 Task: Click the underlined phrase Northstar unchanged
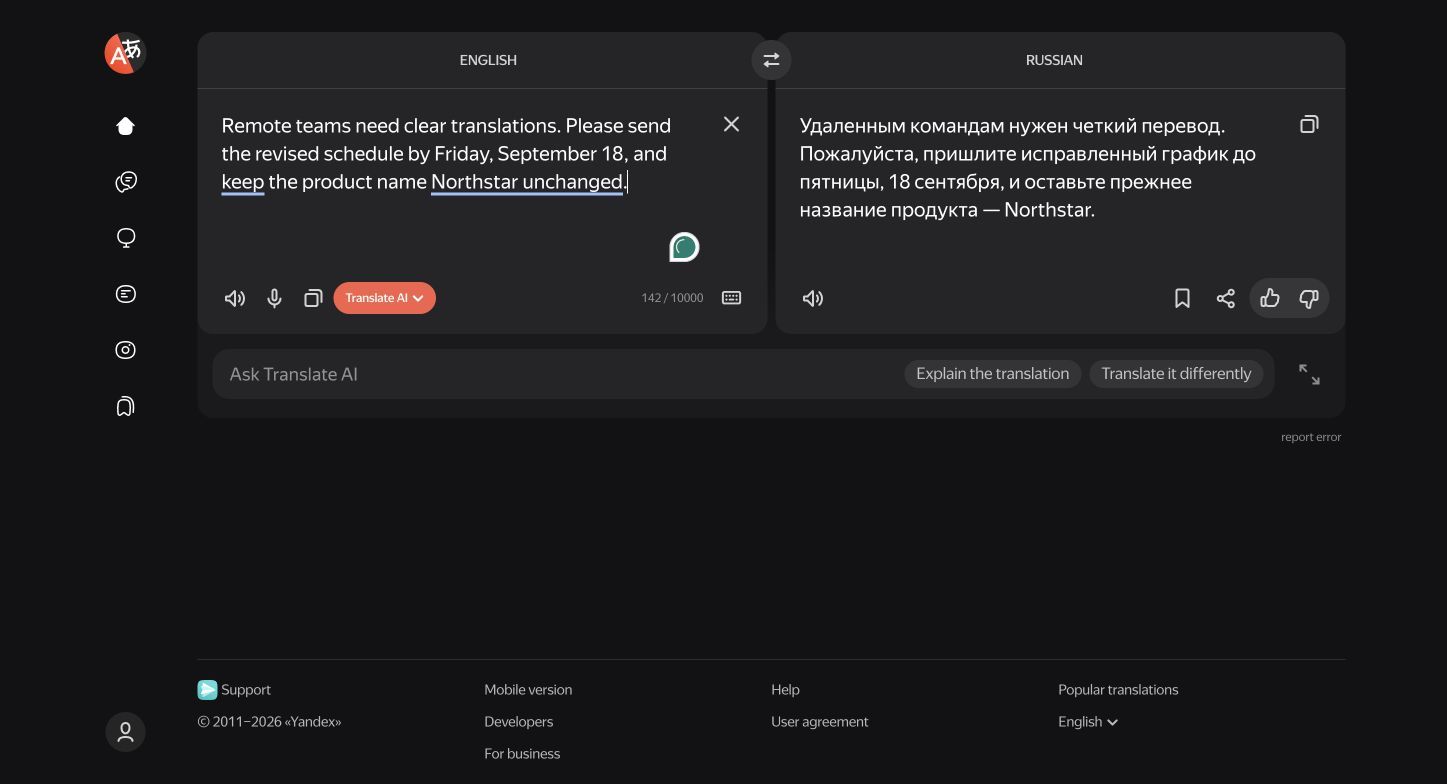click(x=527, y=182)
